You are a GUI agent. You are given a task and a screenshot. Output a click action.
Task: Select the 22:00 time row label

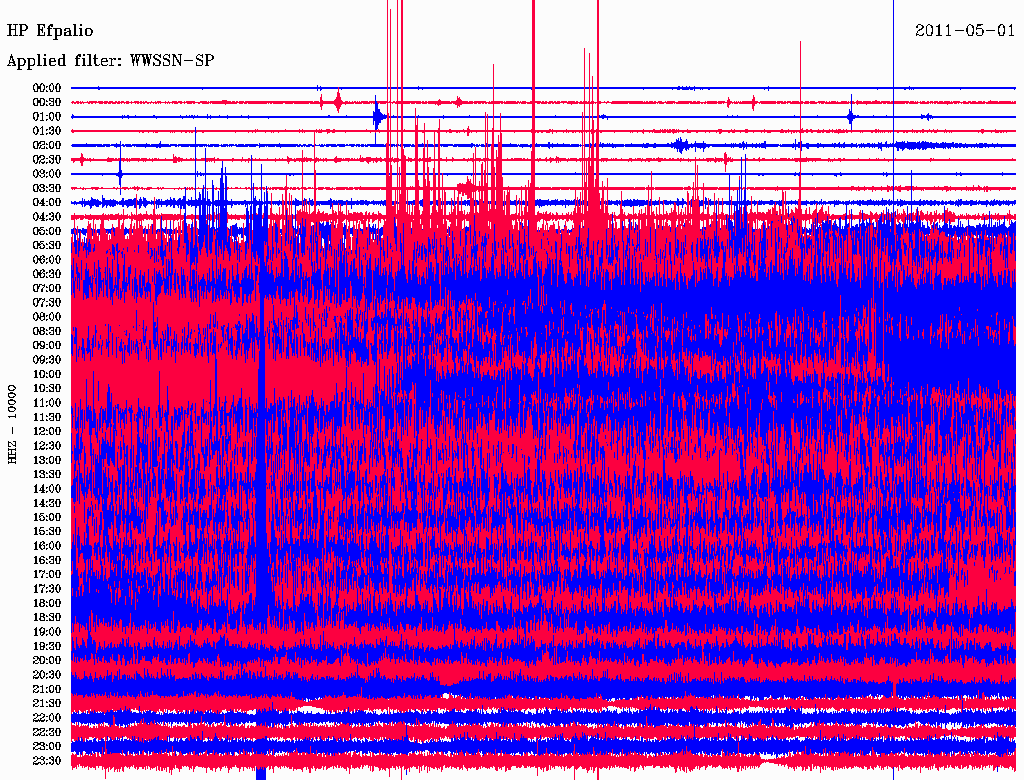coord(47,718)
